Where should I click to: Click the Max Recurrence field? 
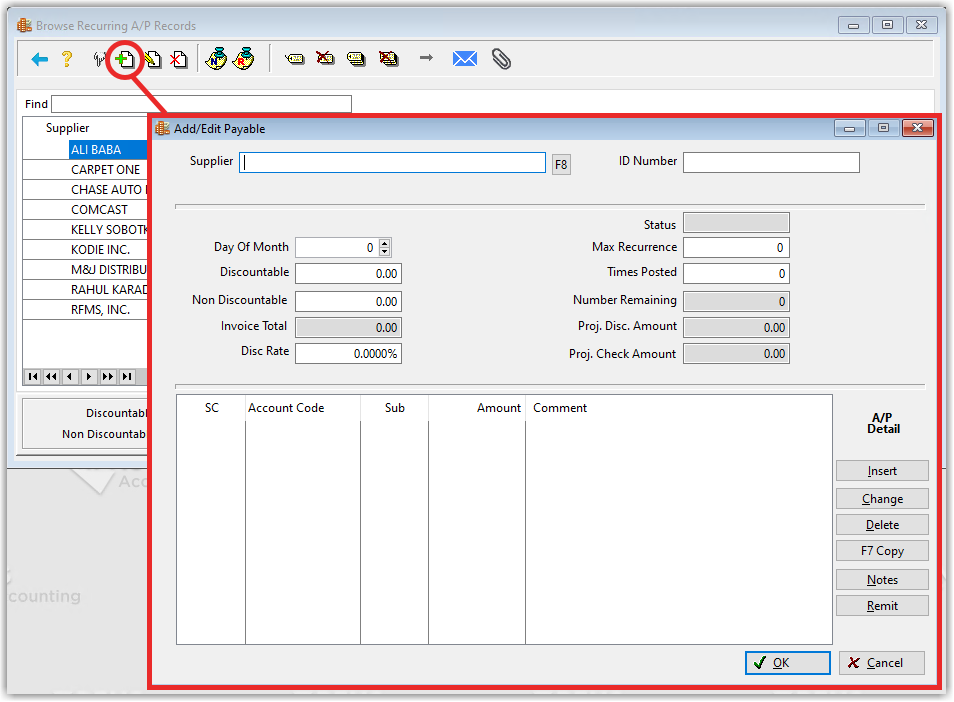(736, 248)
